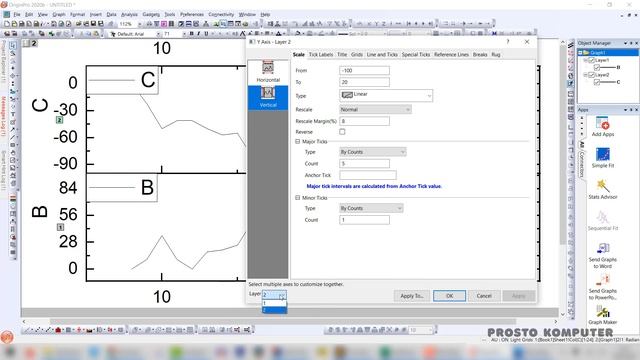Click the Anchor Tick field
The image size is (640, 360).
coord(368,175)
